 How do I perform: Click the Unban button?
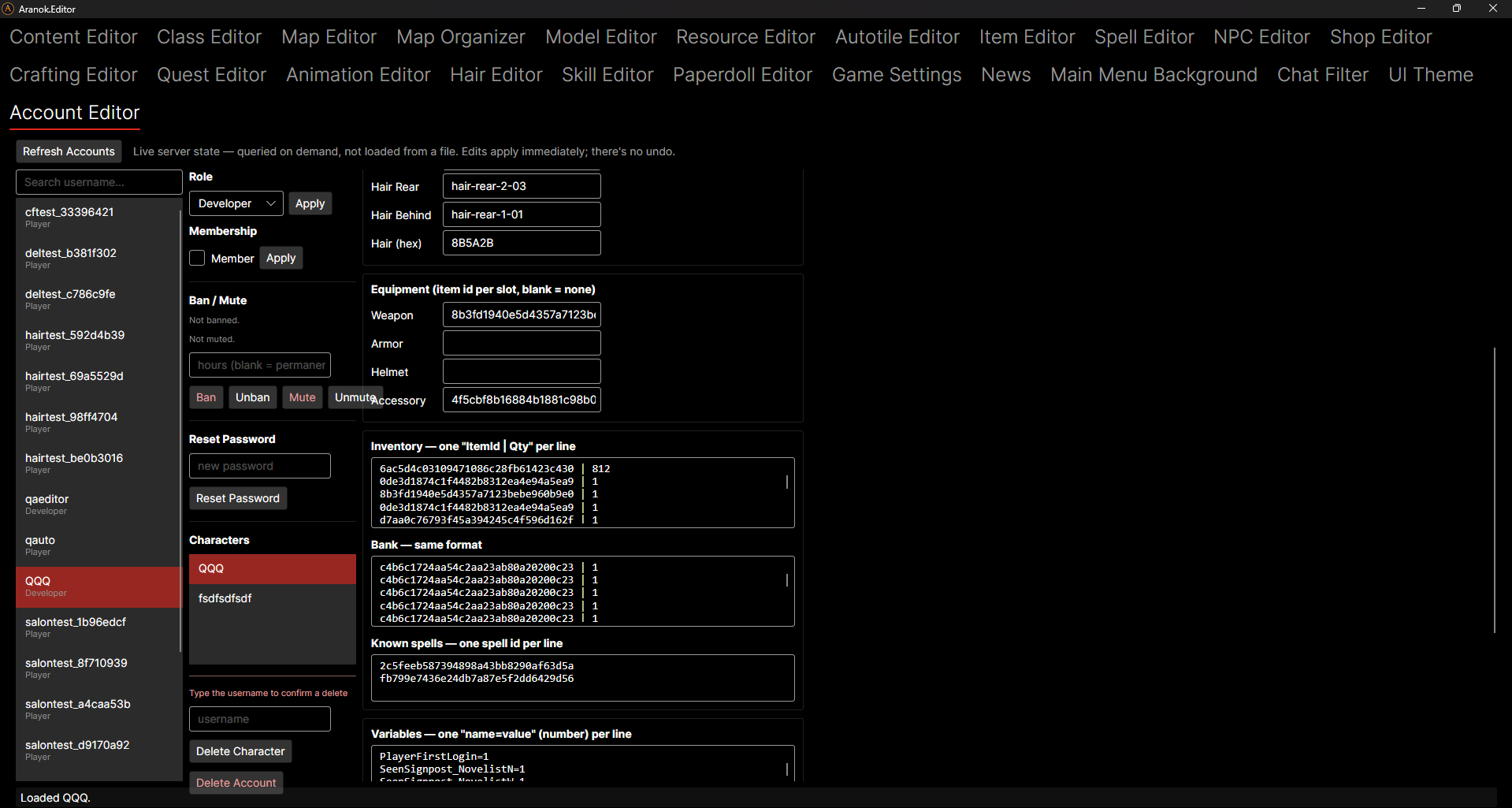(252, 397)
